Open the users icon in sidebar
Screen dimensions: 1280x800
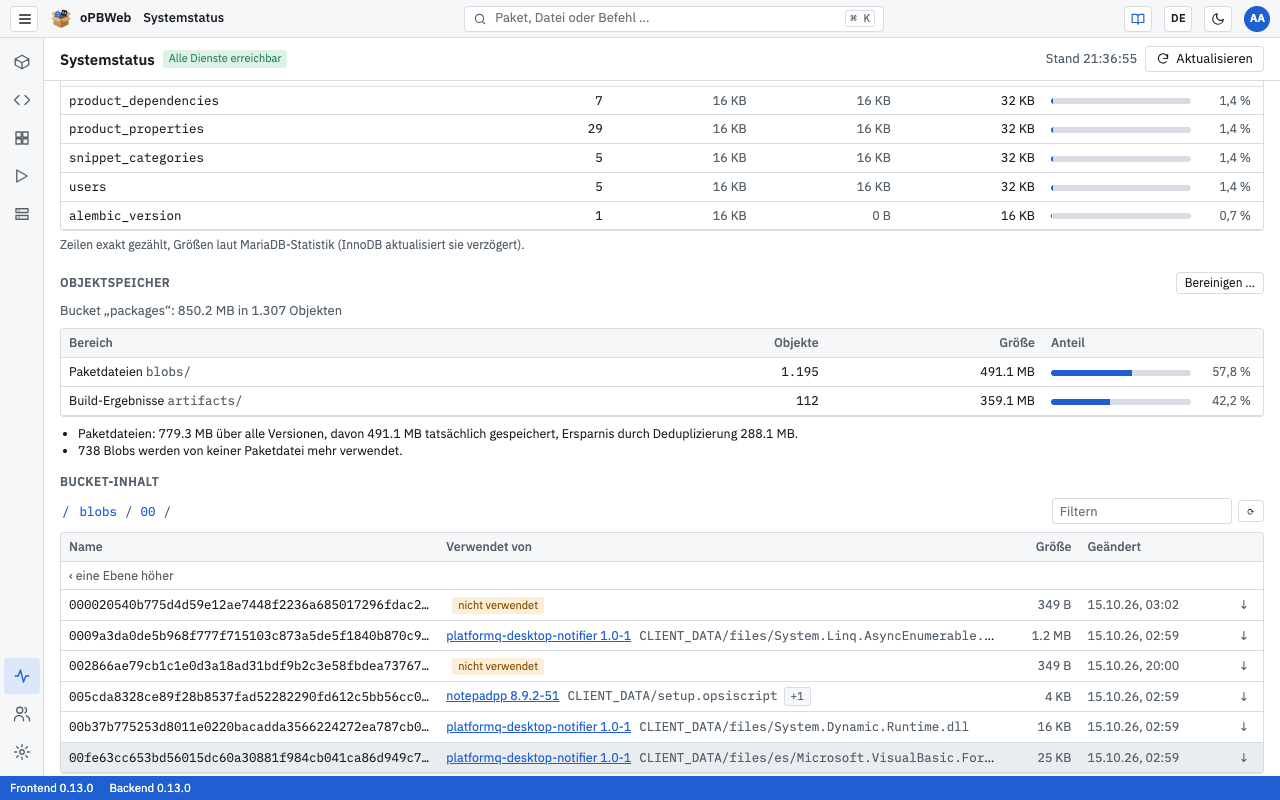pos(22,714)
